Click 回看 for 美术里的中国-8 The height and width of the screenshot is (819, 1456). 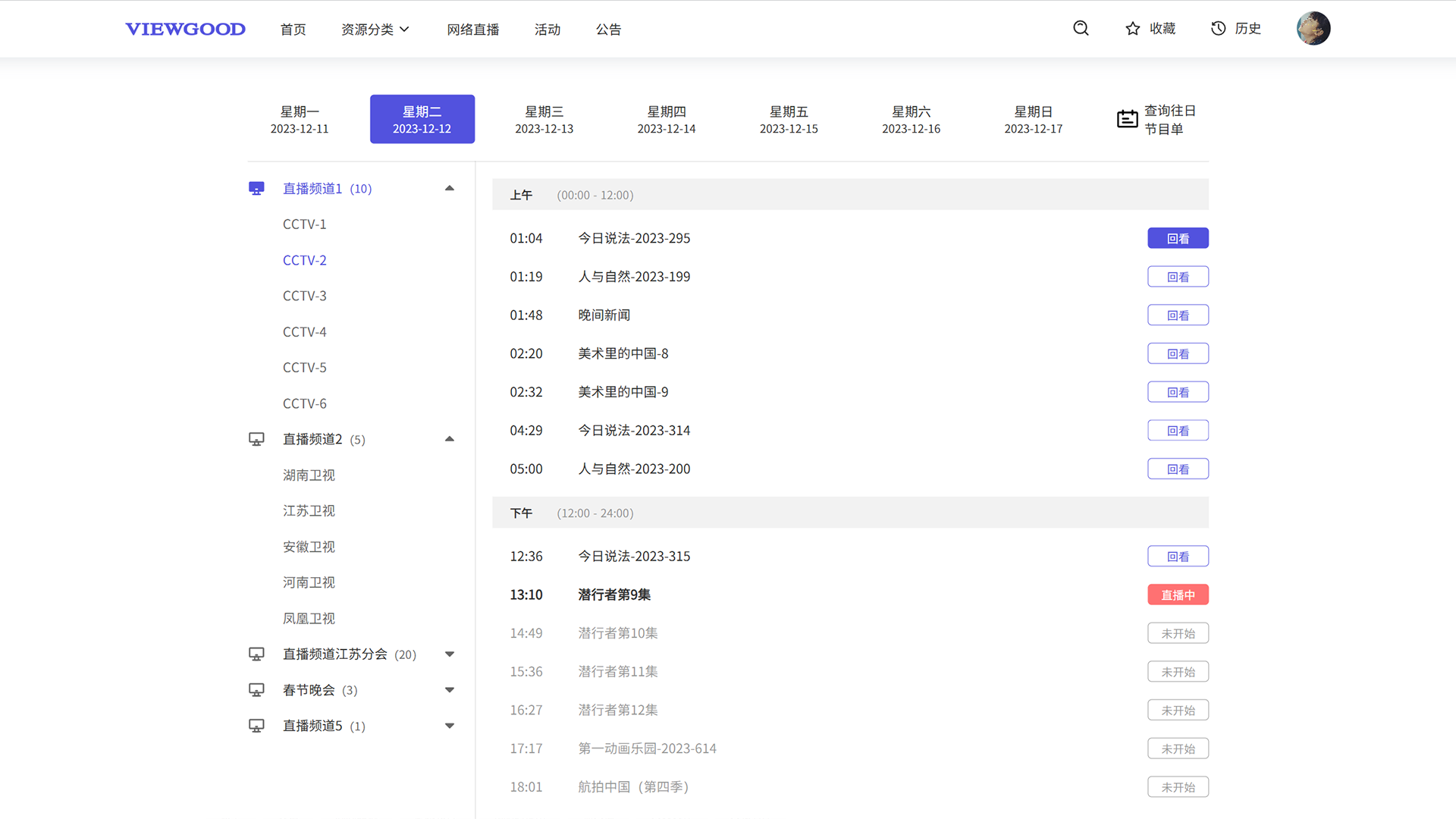1178,353
